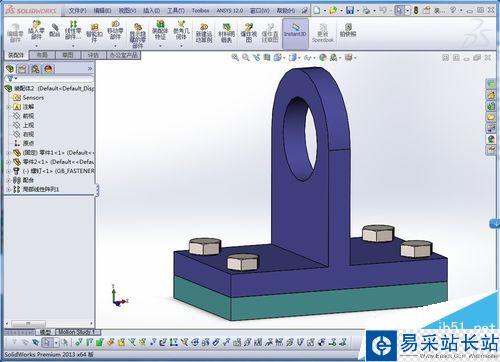Click the Mate (配合) tool in ribbon
Image resolution: width=500 pixels, height=362 pixels.
pos(54,30)
